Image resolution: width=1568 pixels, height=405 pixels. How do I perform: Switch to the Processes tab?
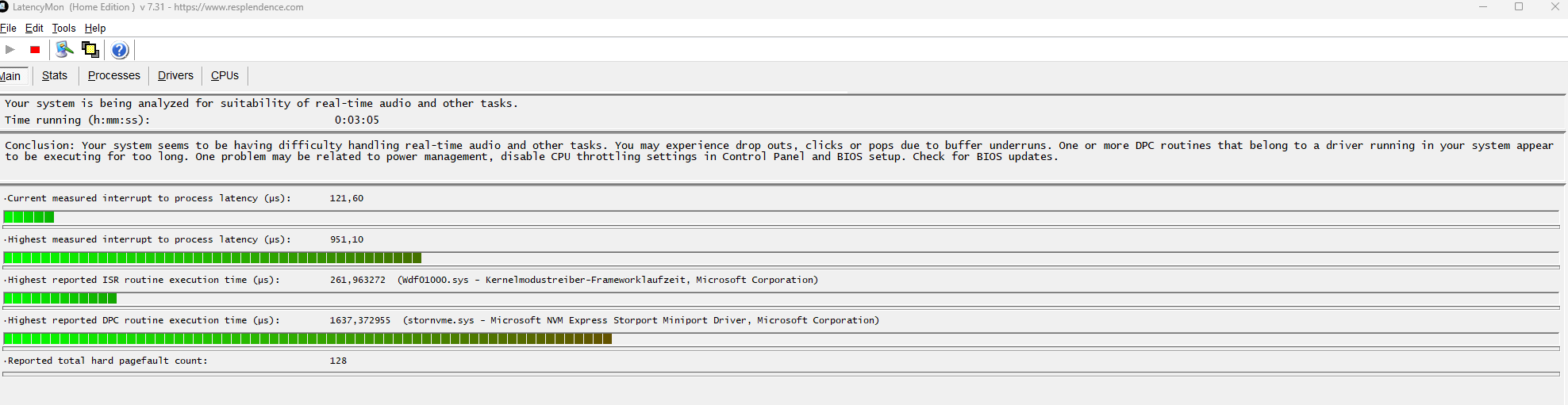(x=113, y=75)
